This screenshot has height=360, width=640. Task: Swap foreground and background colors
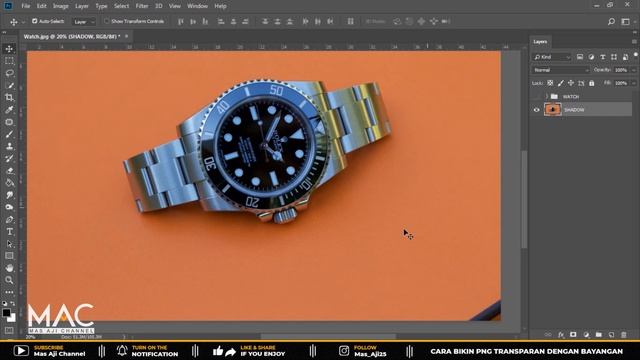(13, 304)
